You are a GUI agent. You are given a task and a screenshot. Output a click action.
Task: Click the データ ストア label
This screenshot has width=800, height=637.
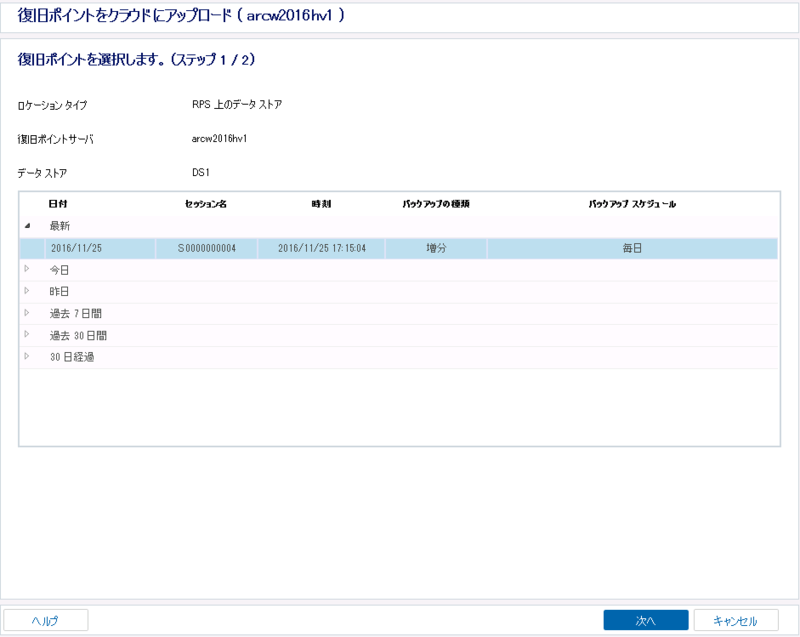point(42,173)
